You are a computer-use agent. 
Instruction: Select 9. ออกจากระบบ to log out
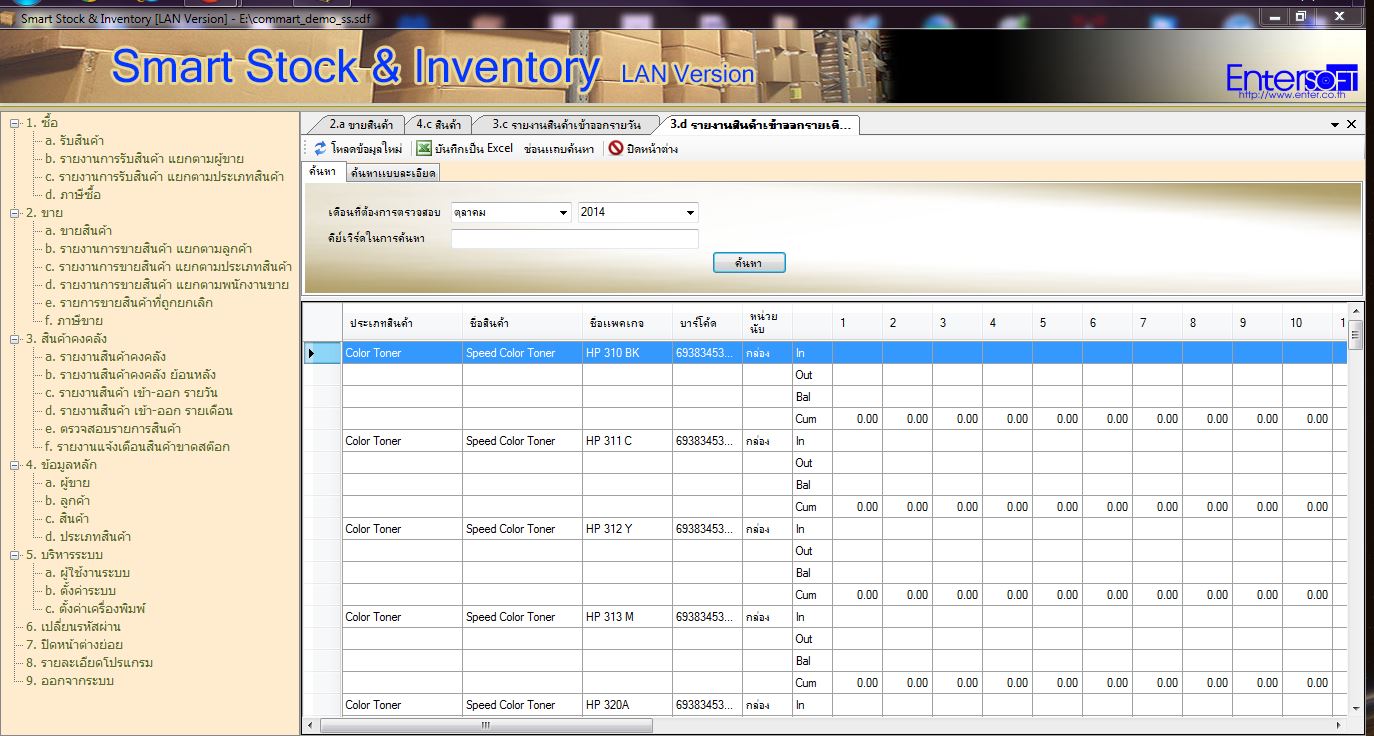(x=70, y=681)
